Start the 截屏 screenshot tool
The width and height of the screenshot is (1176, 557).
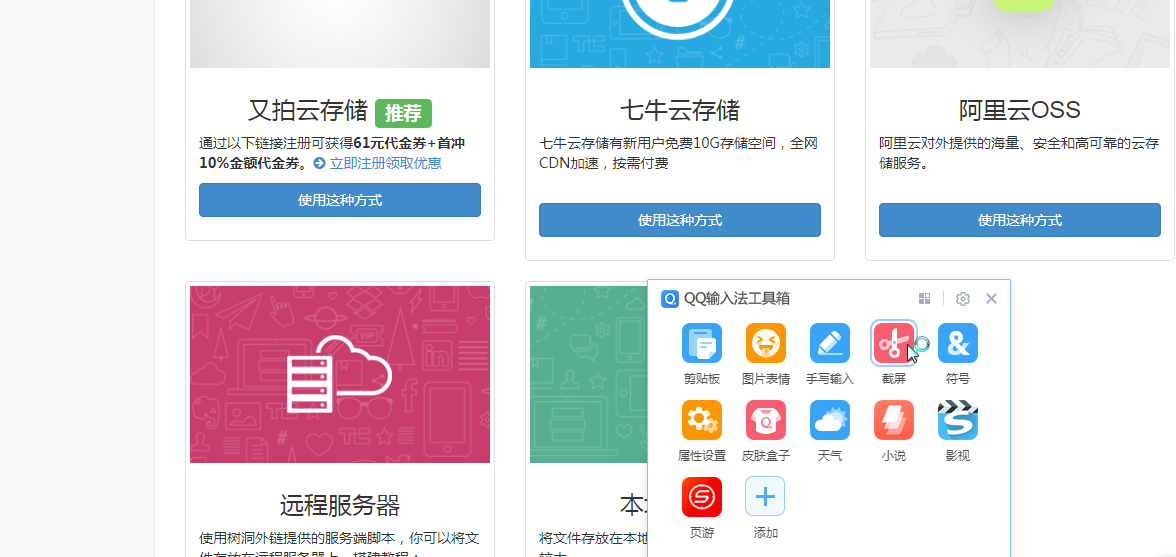click(894, 343)
